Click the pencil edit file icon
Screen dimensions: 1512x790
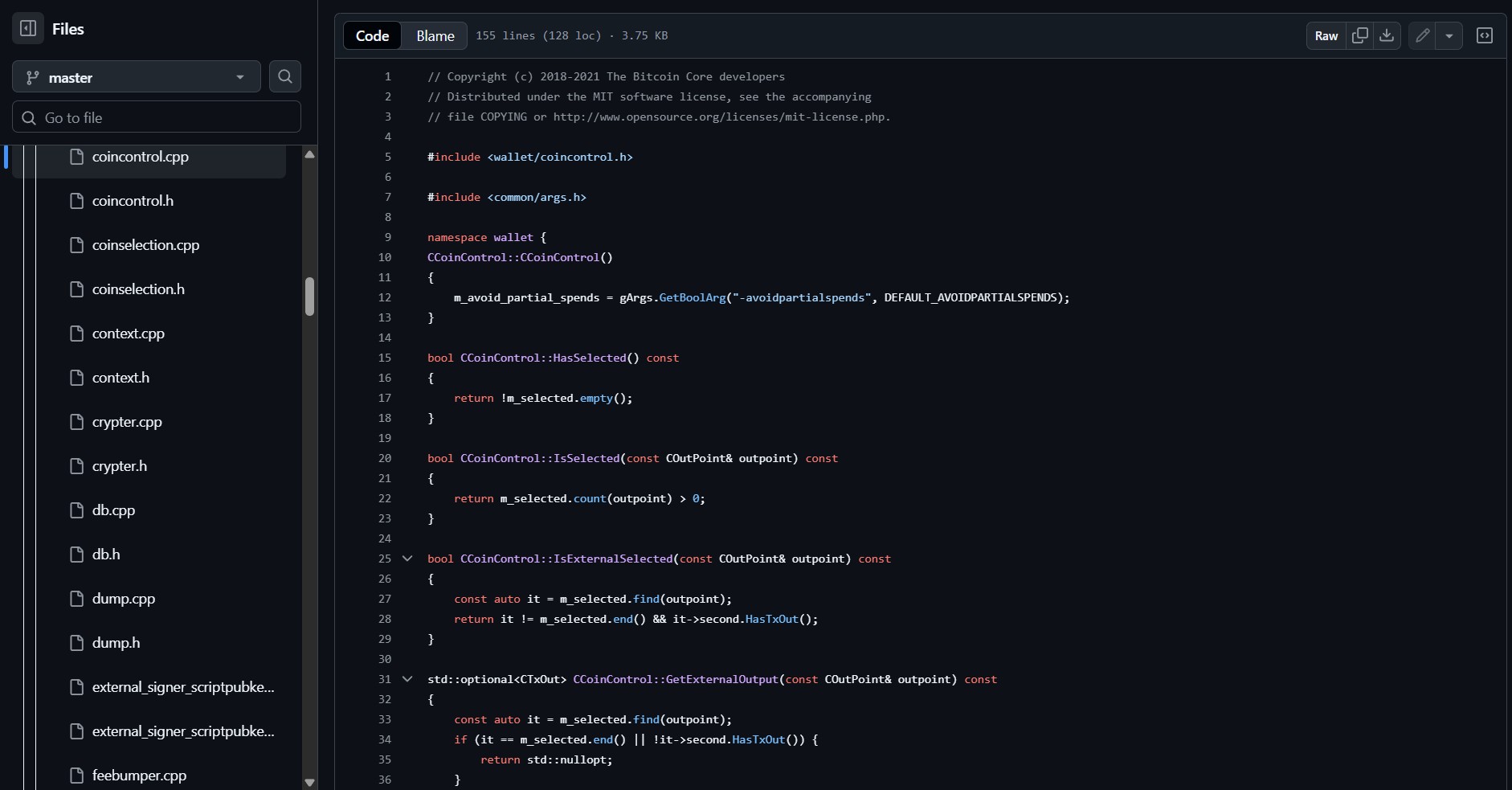coord(1422,35)
